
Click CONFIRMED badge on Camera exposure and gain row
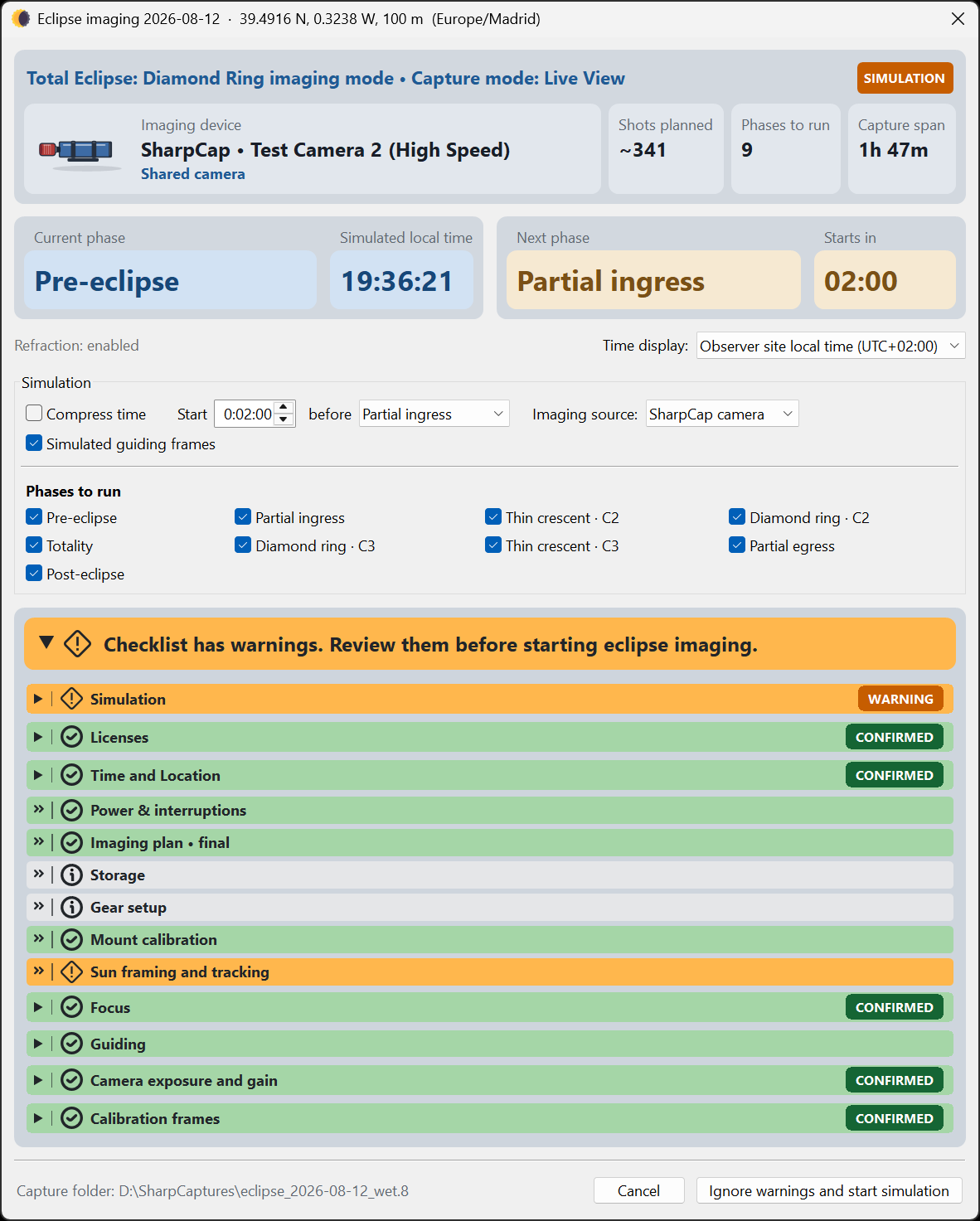click(x=895, y=1080)
